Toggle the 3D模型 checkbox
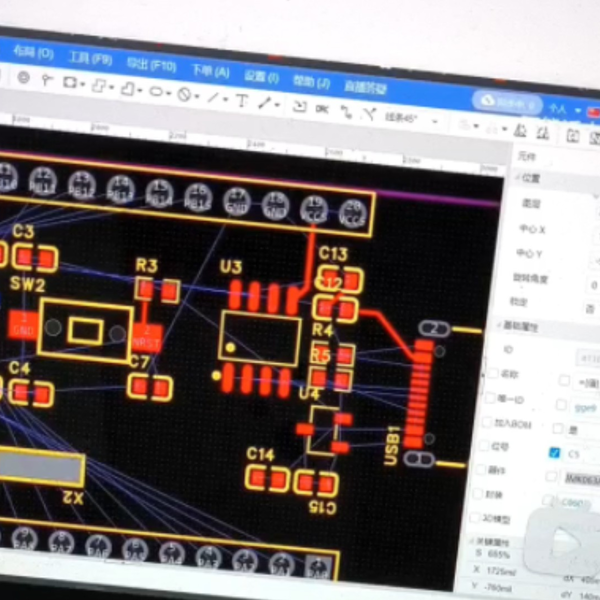600x600 pixels. click(475, 517)
